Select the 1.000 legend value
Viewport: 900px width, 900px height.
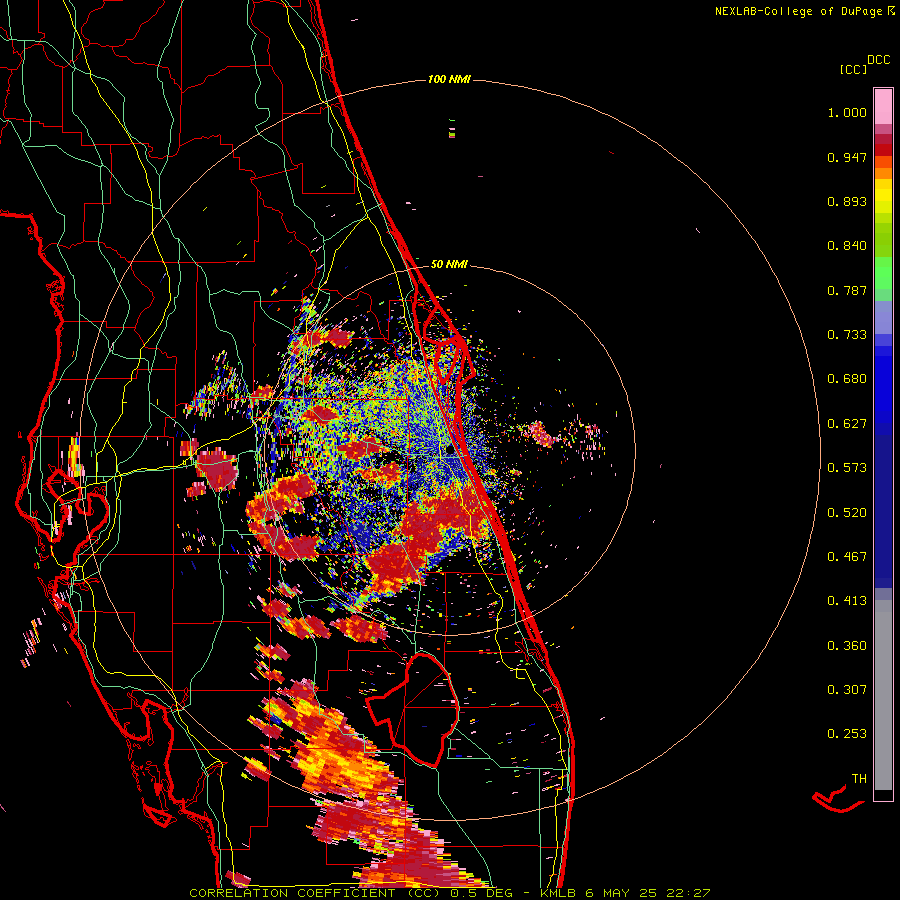[847, 112]
